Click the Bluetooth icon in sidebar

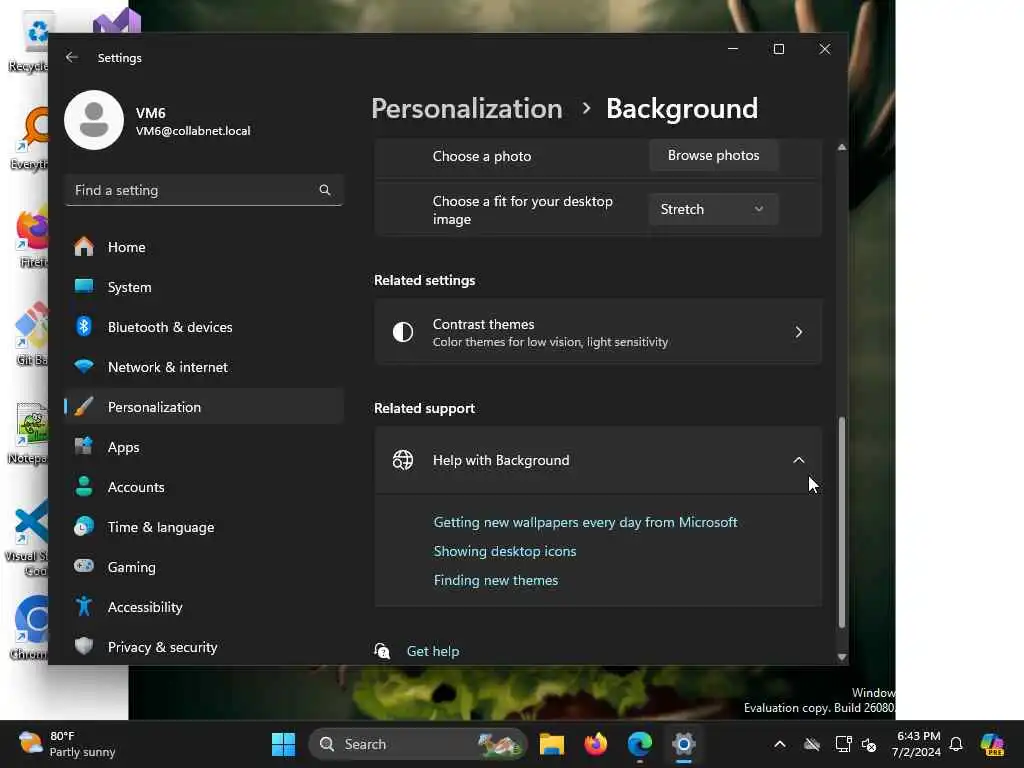(x=84, y=326)
